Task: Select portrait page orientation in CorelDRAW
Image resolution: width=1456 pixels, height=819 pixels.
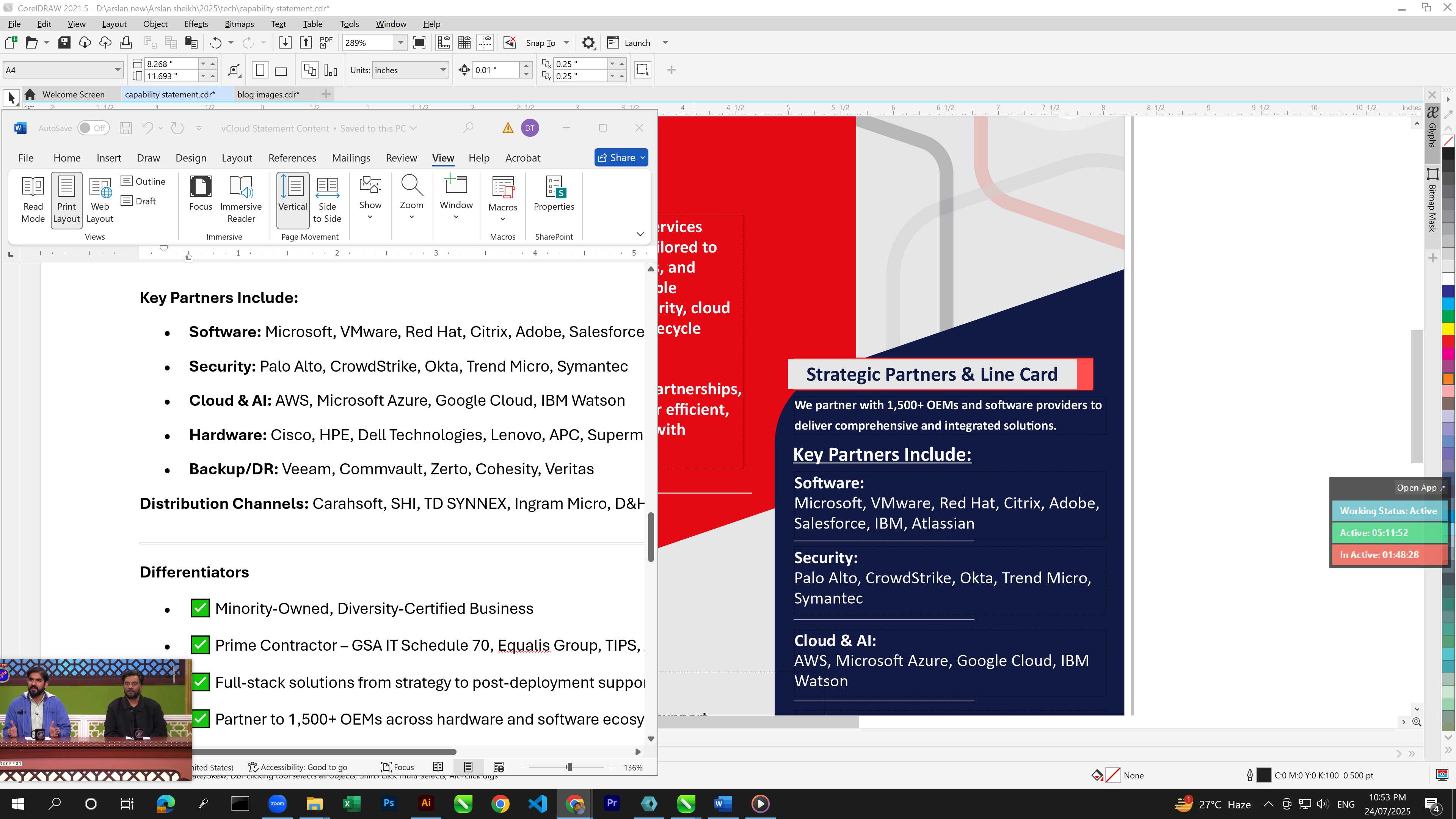Action: (260, 70)
